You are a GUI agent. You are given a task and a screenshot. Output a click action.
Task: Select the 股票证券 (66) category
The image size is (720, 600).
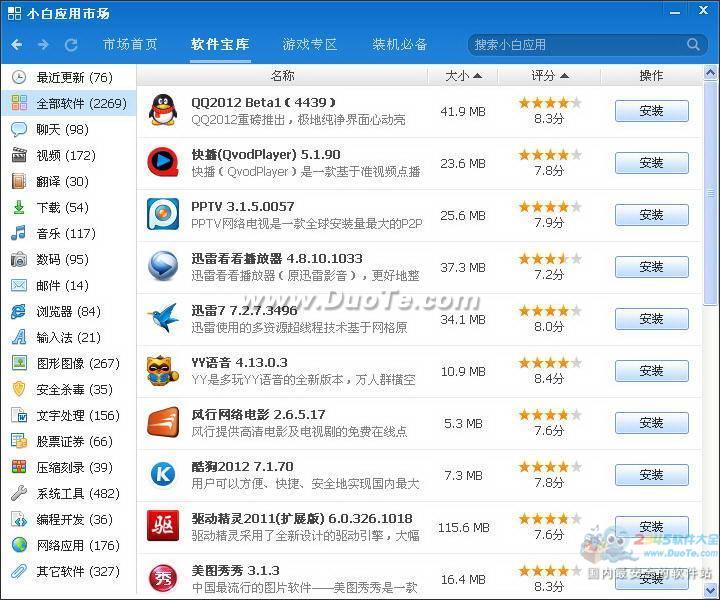pyautogui.click(x=68, y=441)
